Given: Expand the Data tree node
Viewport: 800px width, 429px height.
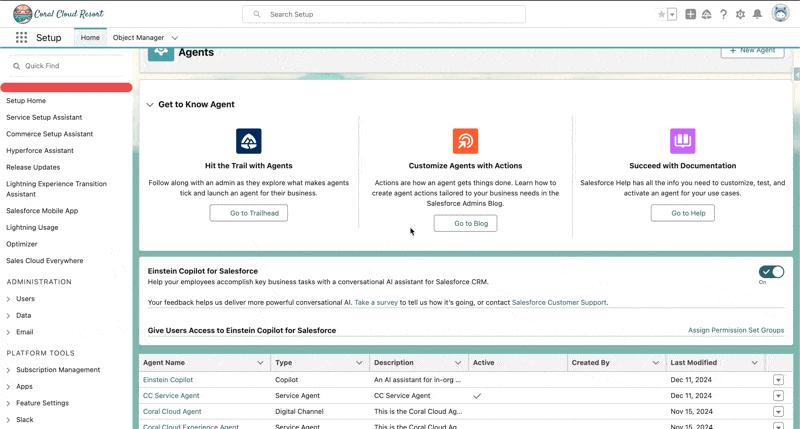Looking at the screenshot, I should pos(8,316).
